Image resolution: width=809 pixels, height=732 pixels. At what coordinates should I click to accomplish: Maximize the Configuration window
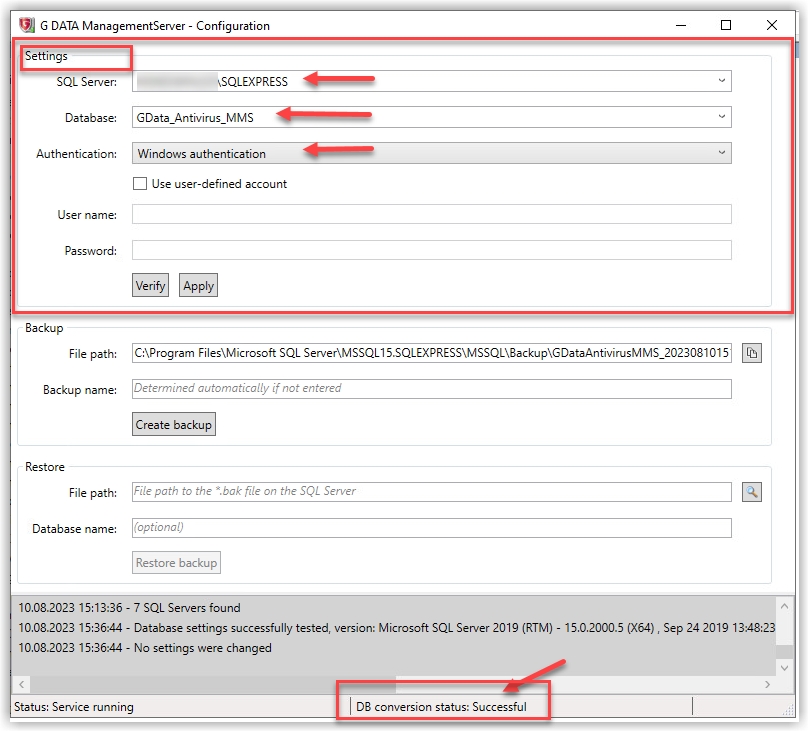[x=725, y=25]
